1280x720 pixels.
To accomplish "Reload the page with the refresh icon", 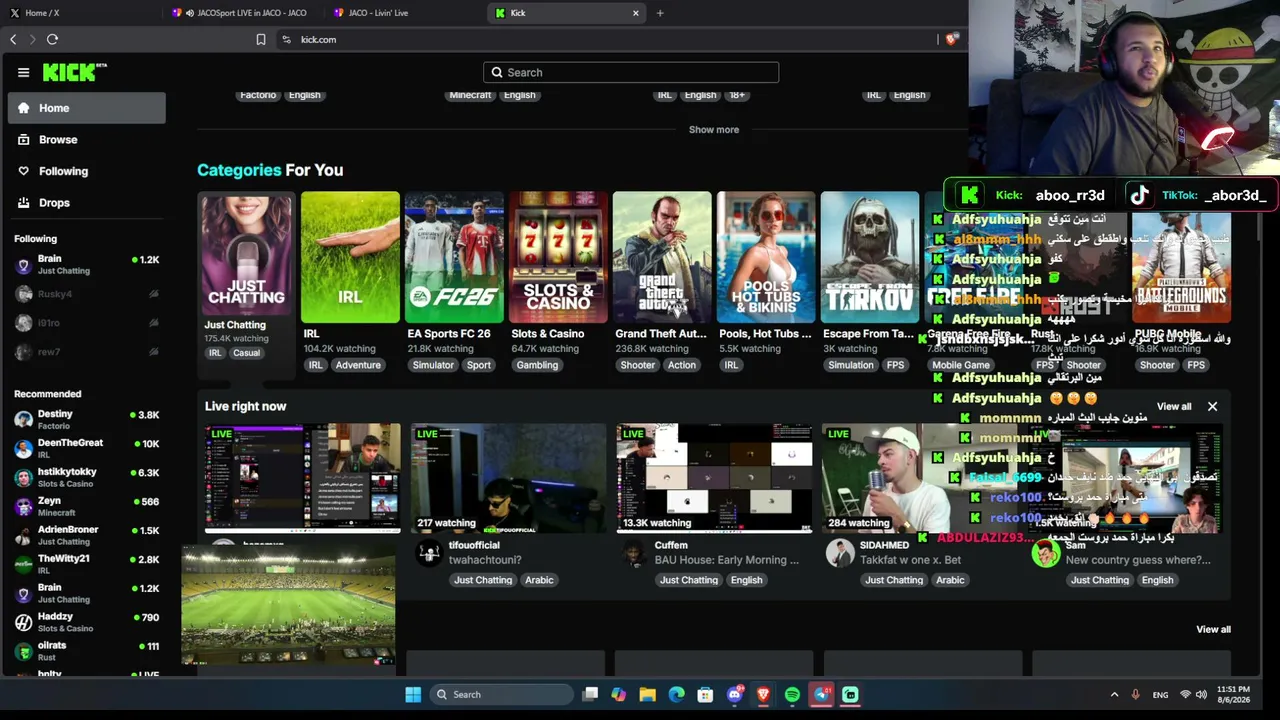I will click(x=52, y=39).
